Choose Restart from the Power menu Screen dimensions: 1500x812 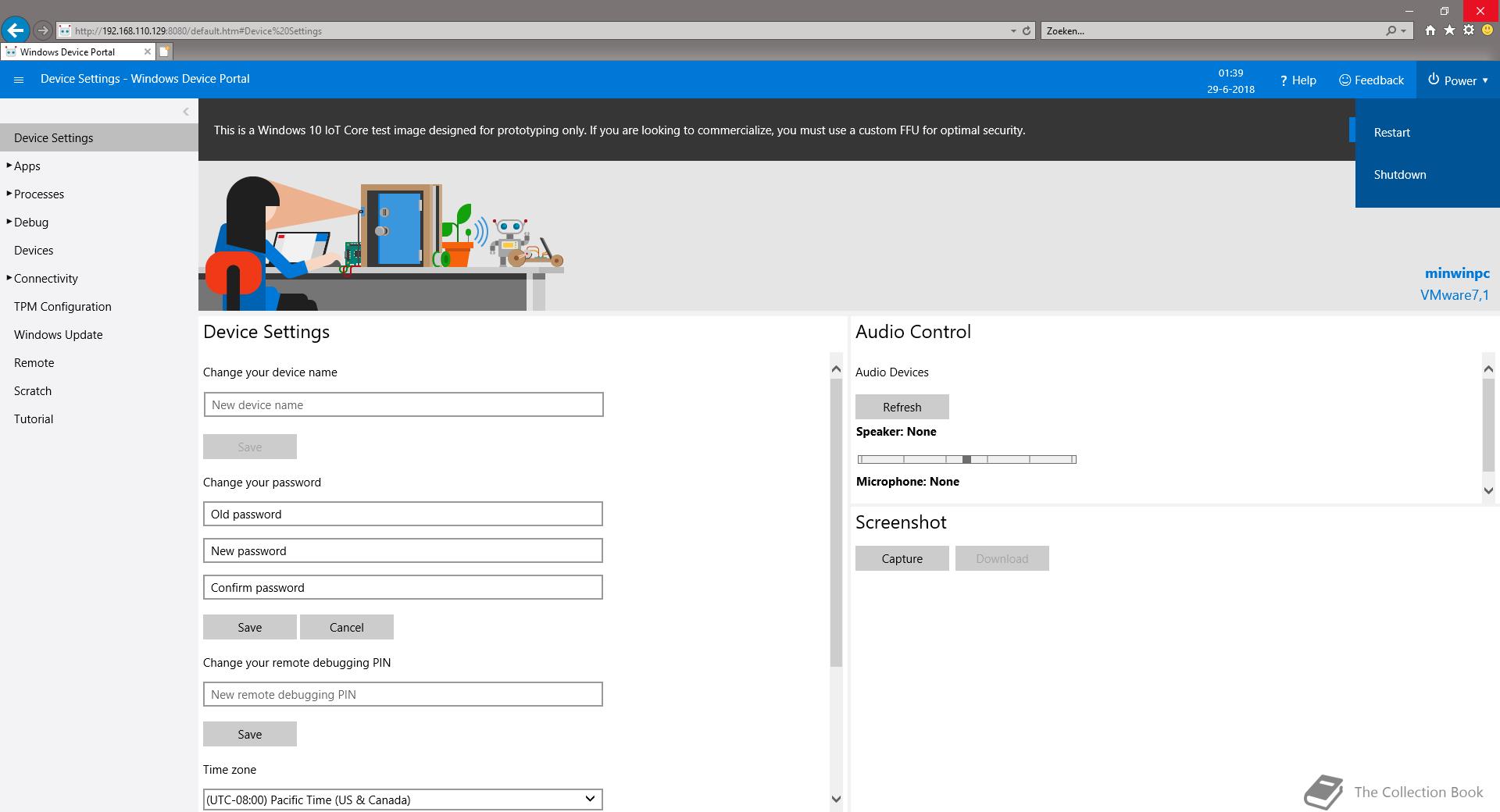(x=1391, y=133)
